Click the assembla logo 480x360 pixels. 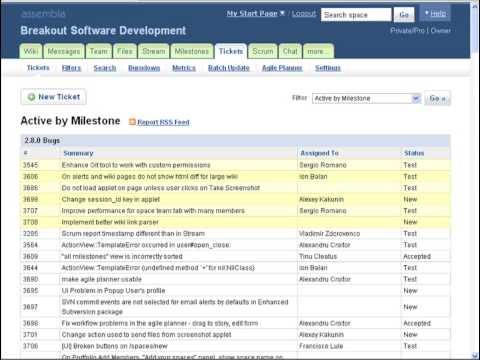(x=43, y=13)
